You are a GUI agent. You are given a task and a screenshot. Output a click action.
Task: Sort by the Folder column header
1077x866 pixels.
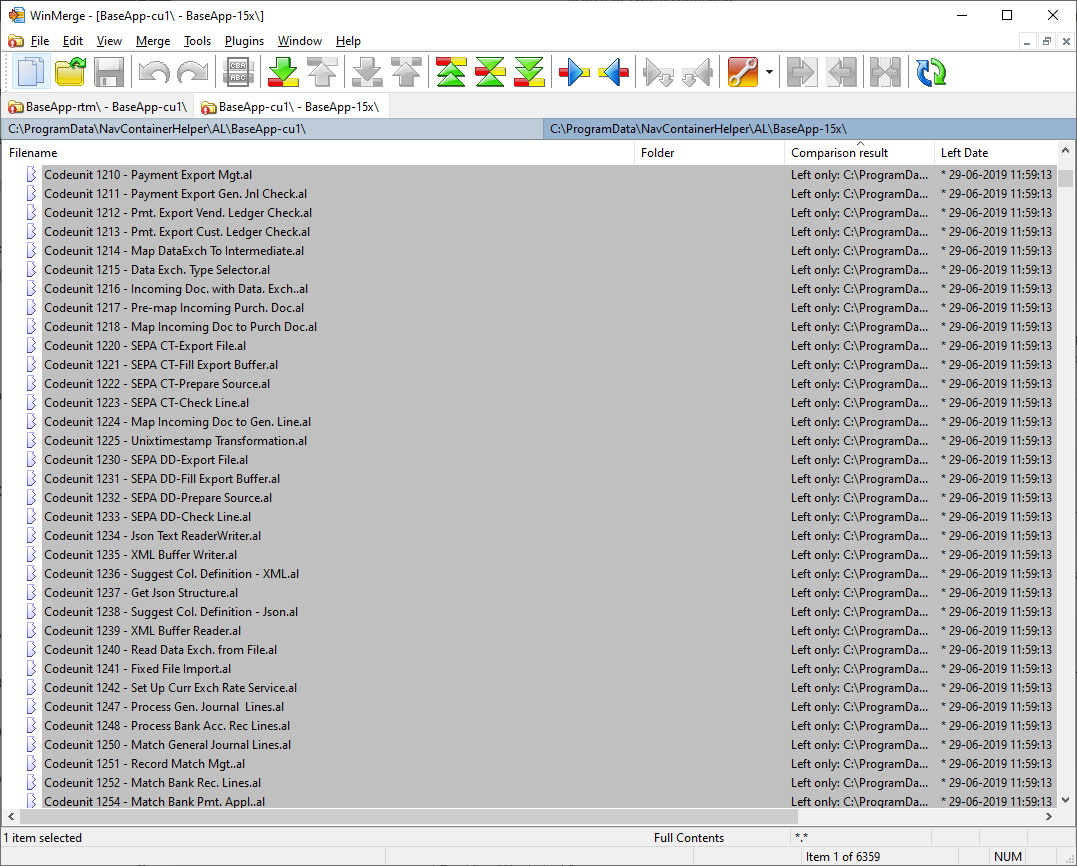(710, 153)
